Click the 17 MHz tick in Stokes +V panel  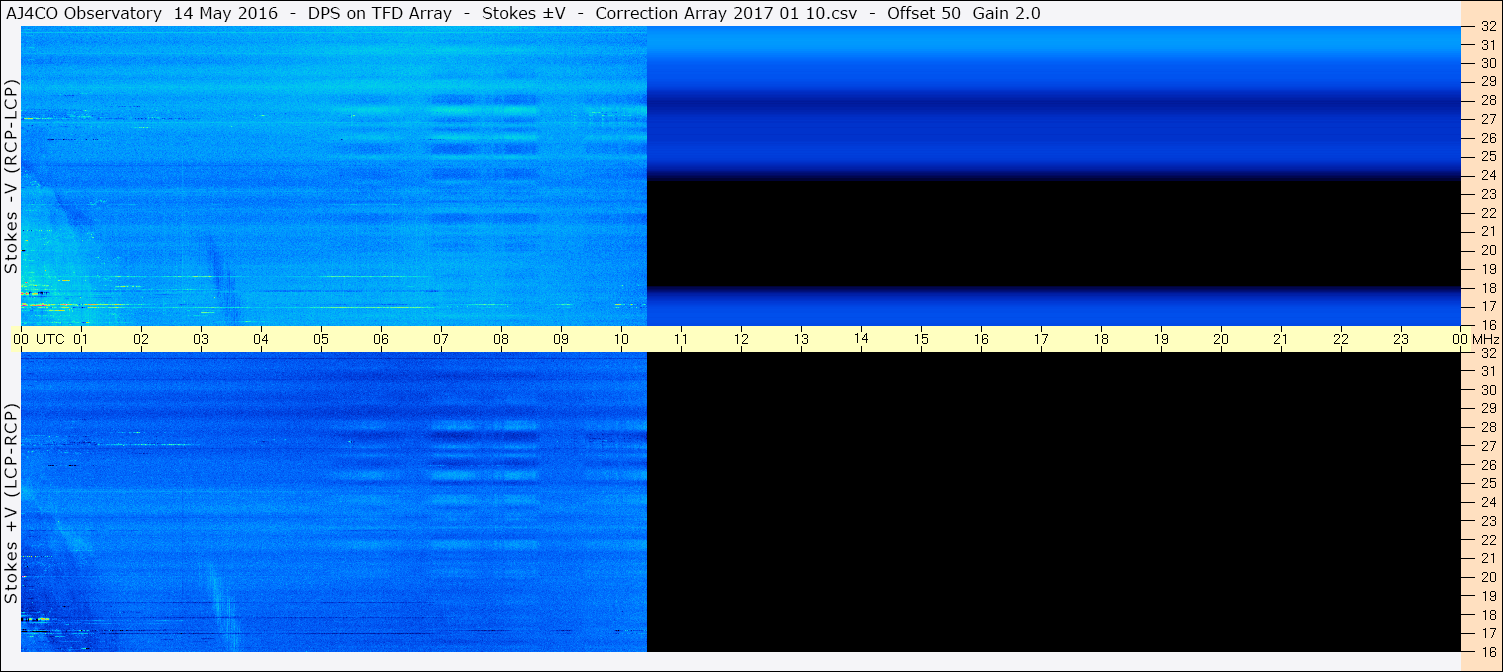point(1488,633)
